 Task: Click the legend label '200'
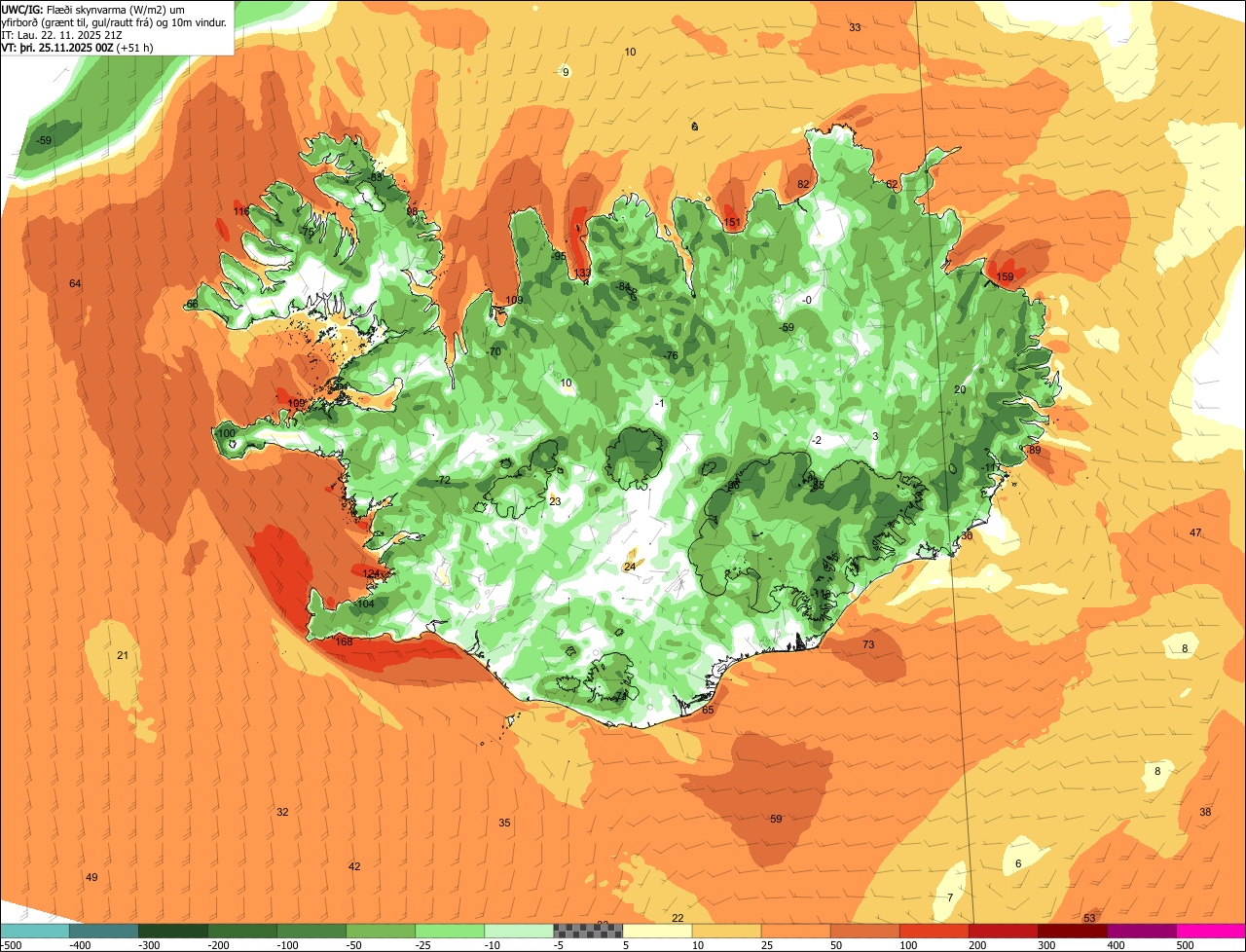coord(979,944)
